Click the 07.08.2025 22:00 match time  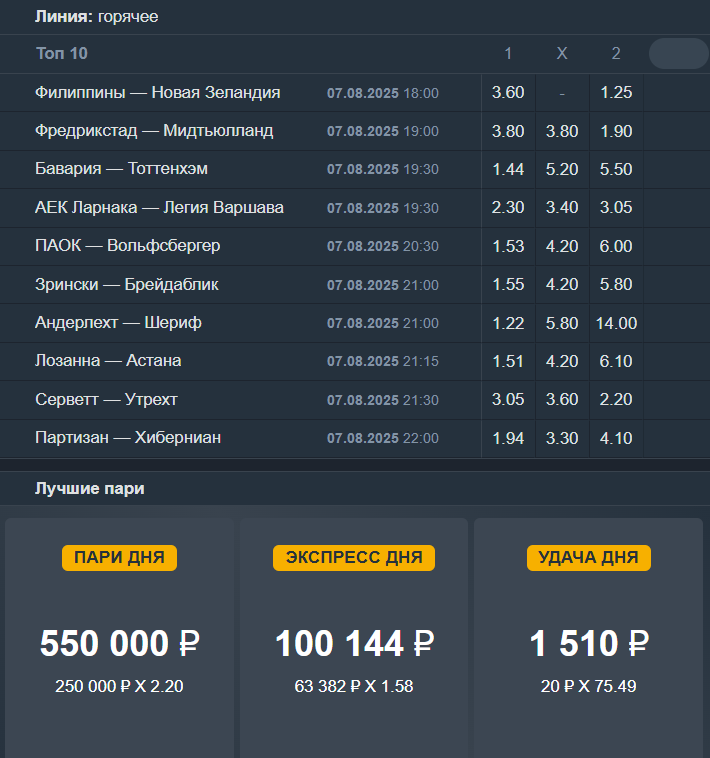pos(383,438)
